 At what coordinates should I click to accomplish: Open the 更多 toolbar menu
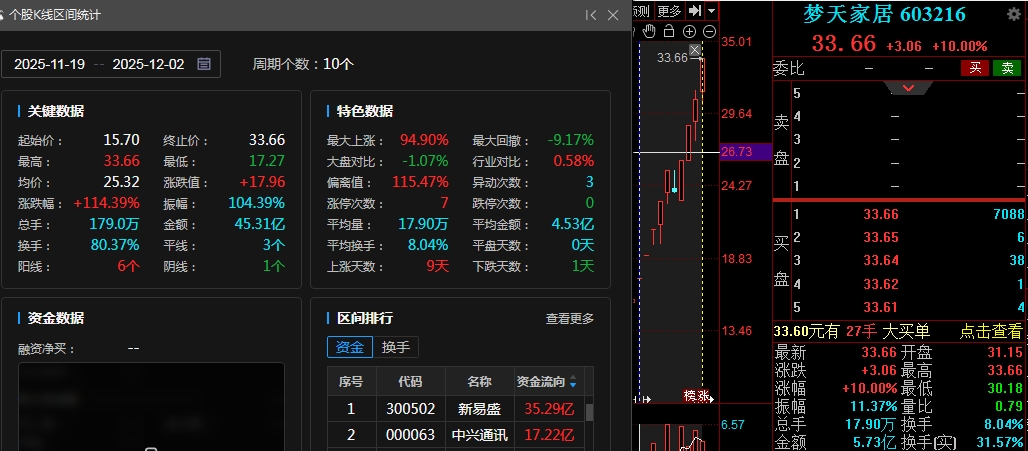(x=669, y=10)
